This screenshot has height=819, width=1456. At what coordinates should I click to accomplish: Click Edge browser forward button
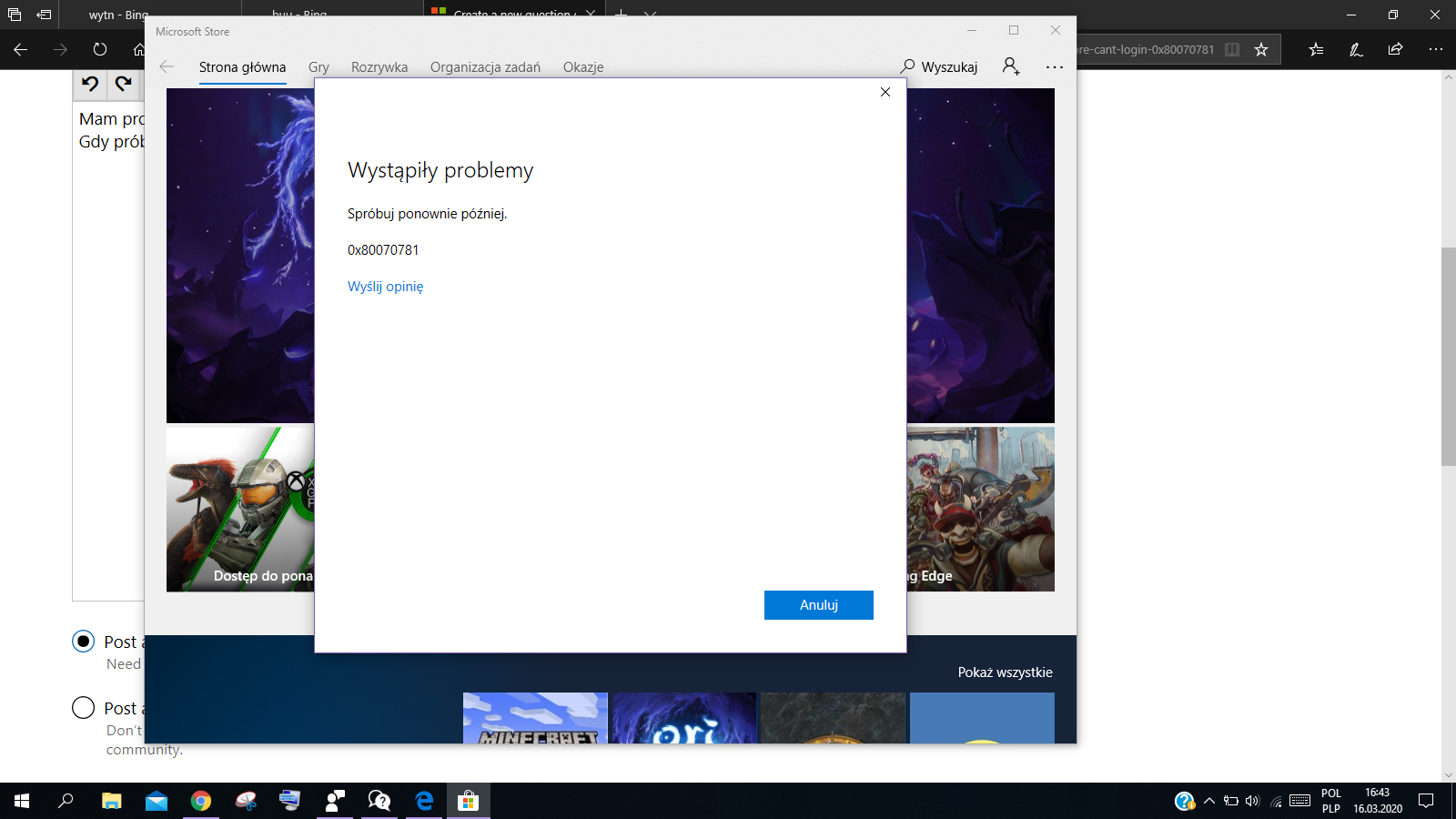(x=60, y=49)
